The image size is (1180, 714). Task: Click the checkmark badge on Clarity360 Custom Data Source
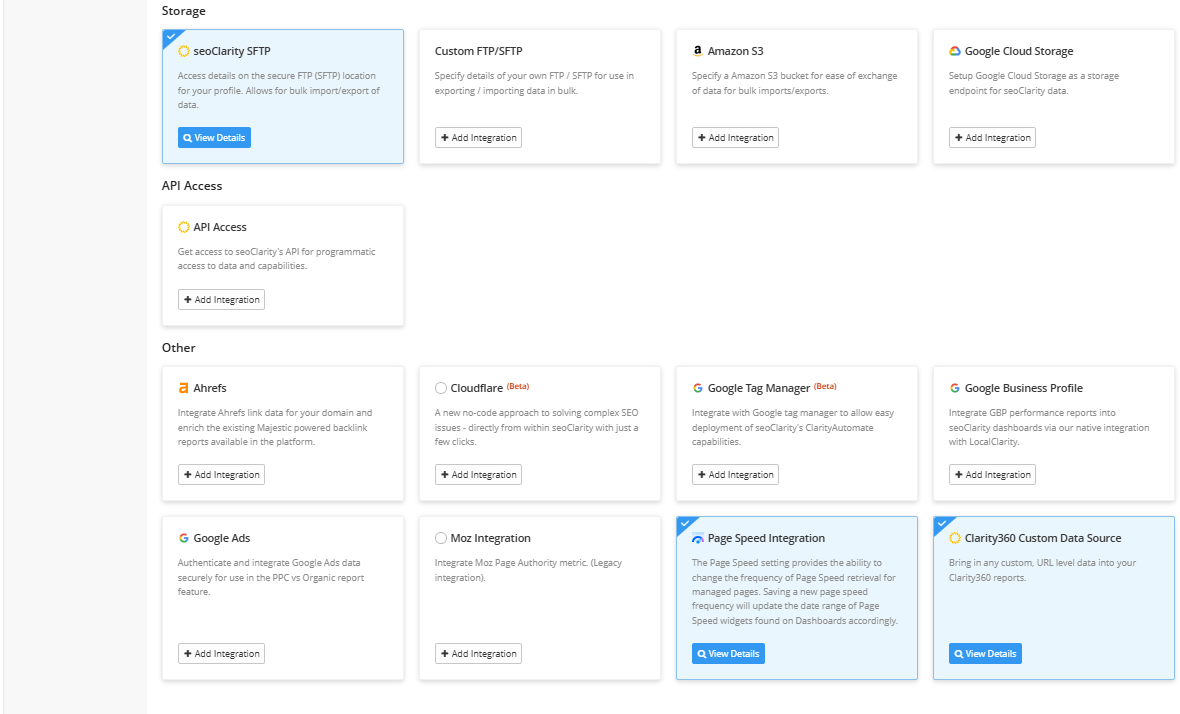[941, 523]
